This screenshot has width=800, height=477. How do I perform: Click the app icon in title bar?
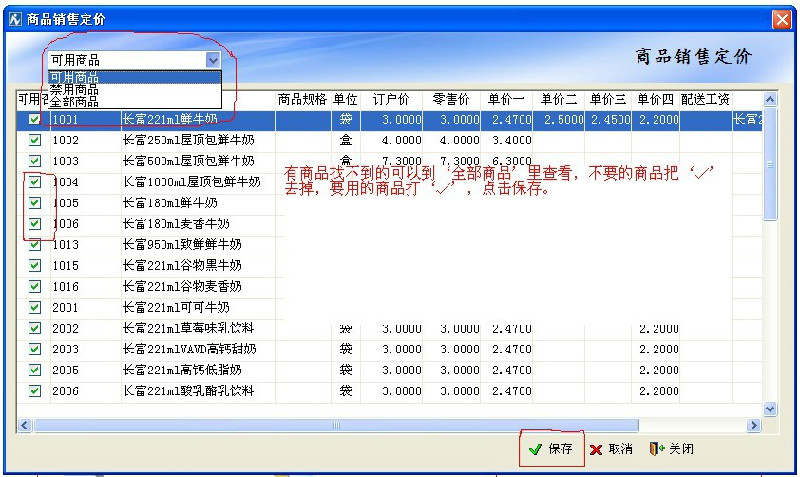(15, 19)
